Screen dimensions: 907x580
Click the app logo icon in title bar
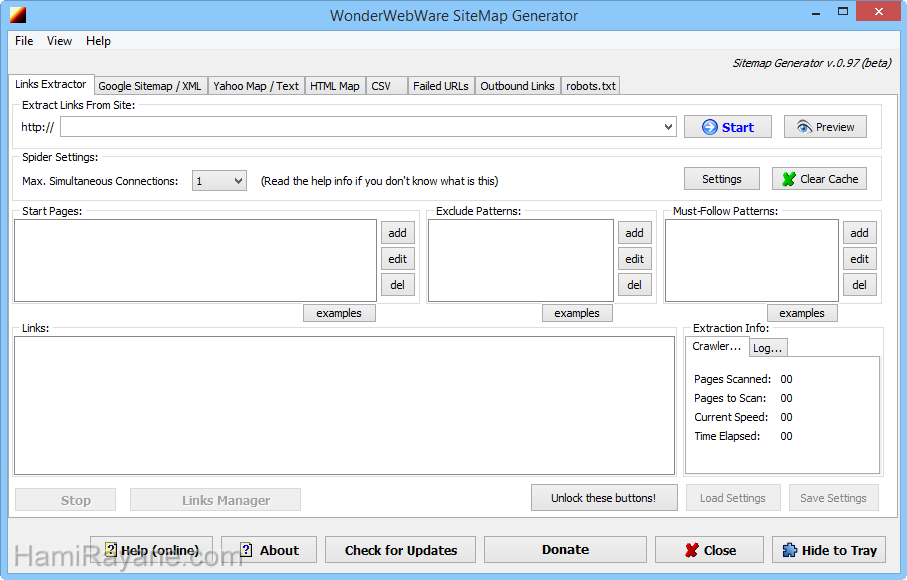coord(18,15)
